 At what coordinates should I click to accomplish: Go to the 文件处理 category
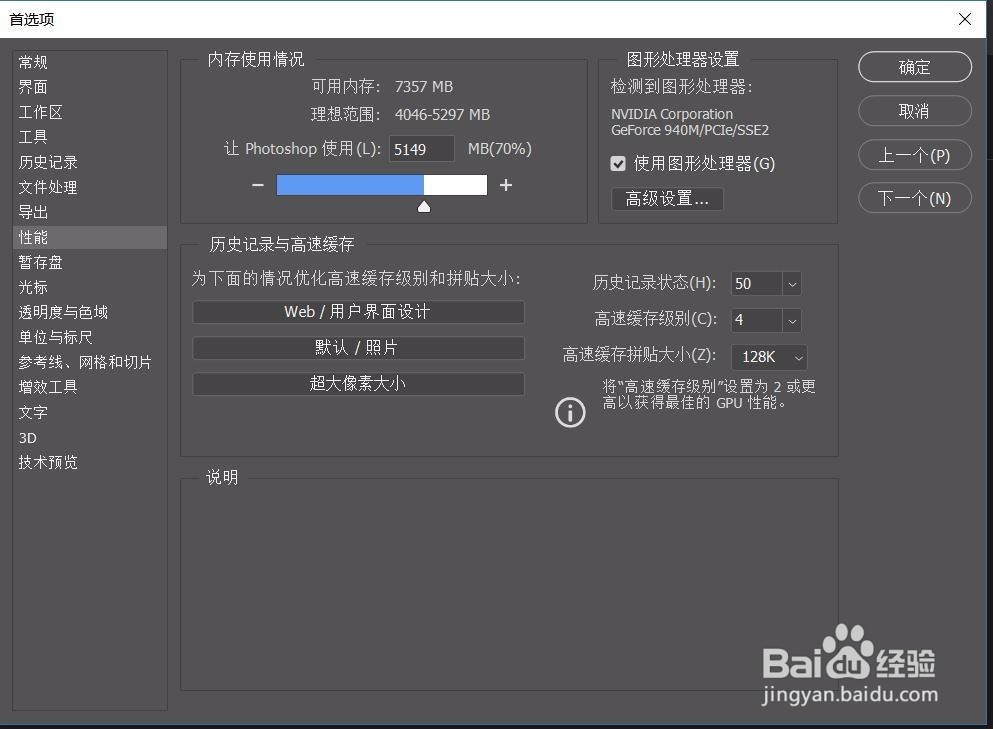coord(90,187)
